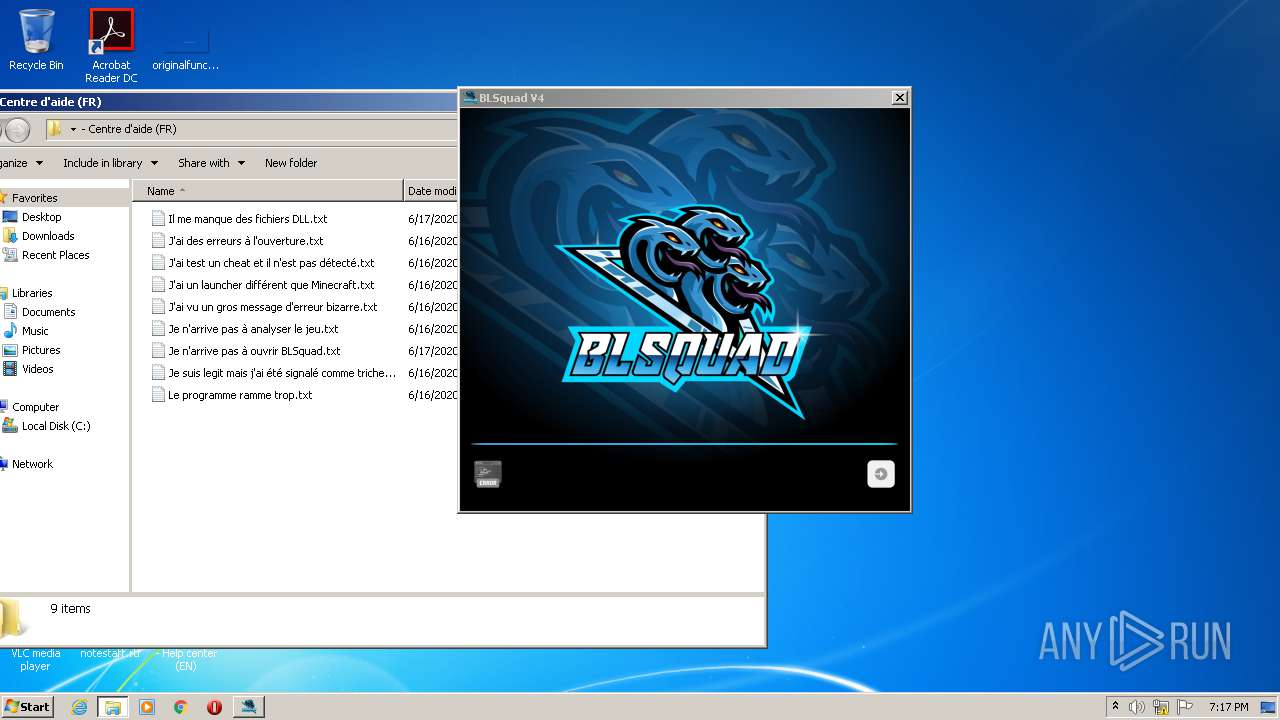The width and height of the screenshot is (1280, 720).
Task: Open the Organize menu dropdown
Action: [x=22, y=163]
